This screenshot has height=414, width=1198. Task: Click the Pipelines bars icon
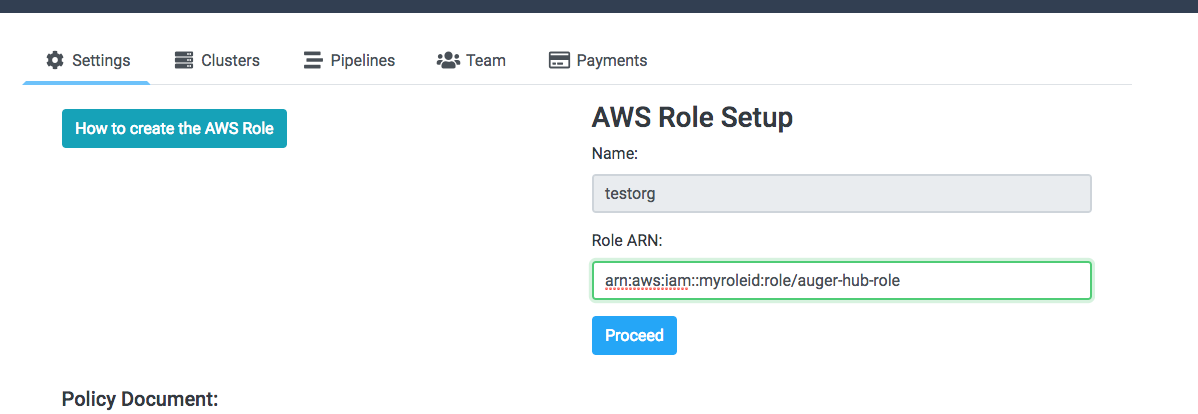[313, 60]
